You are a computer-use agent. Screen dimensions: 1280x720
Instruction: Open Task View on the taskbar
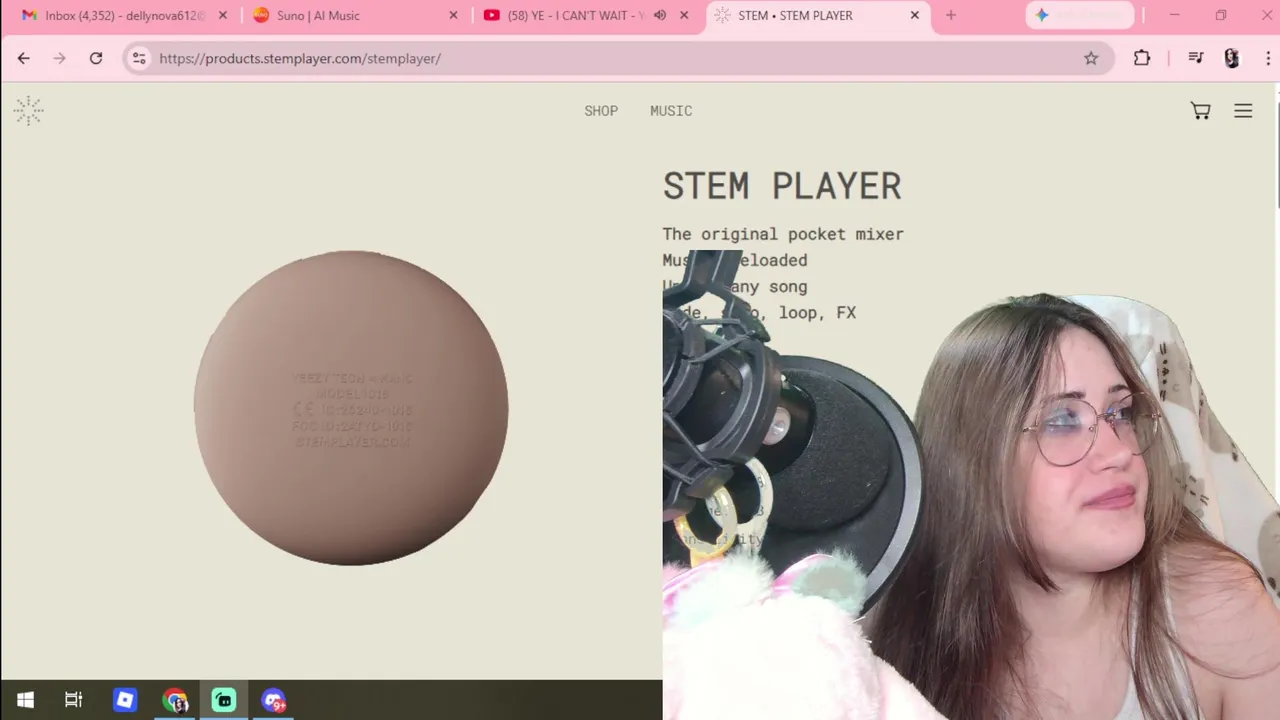point(73,700)
